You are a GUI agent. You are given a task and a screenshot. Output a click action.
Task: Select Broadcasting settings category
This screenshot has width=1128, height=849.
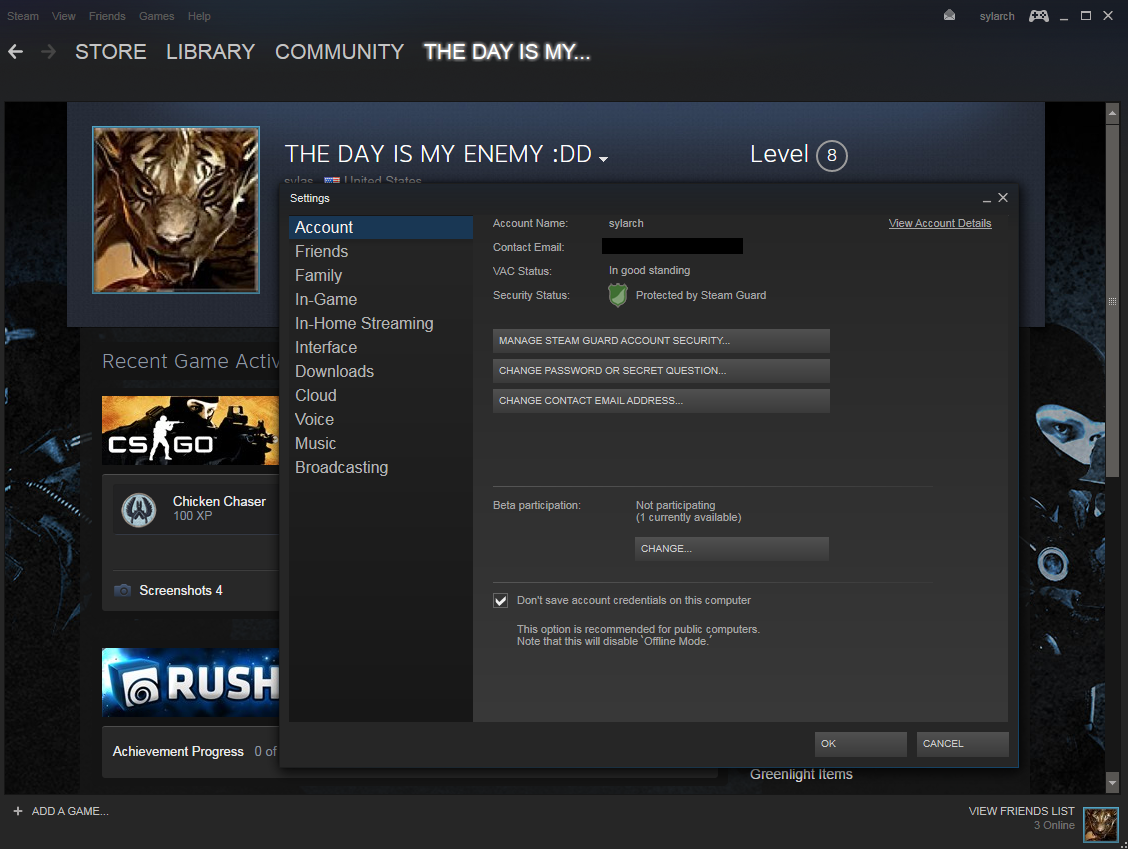381,468
